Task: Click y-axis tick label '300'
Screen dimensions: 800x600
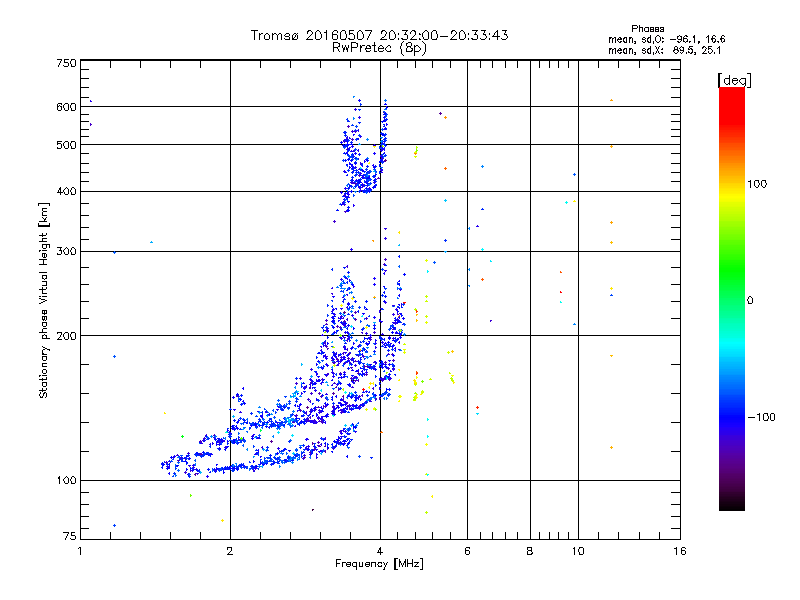Action: 66,252
